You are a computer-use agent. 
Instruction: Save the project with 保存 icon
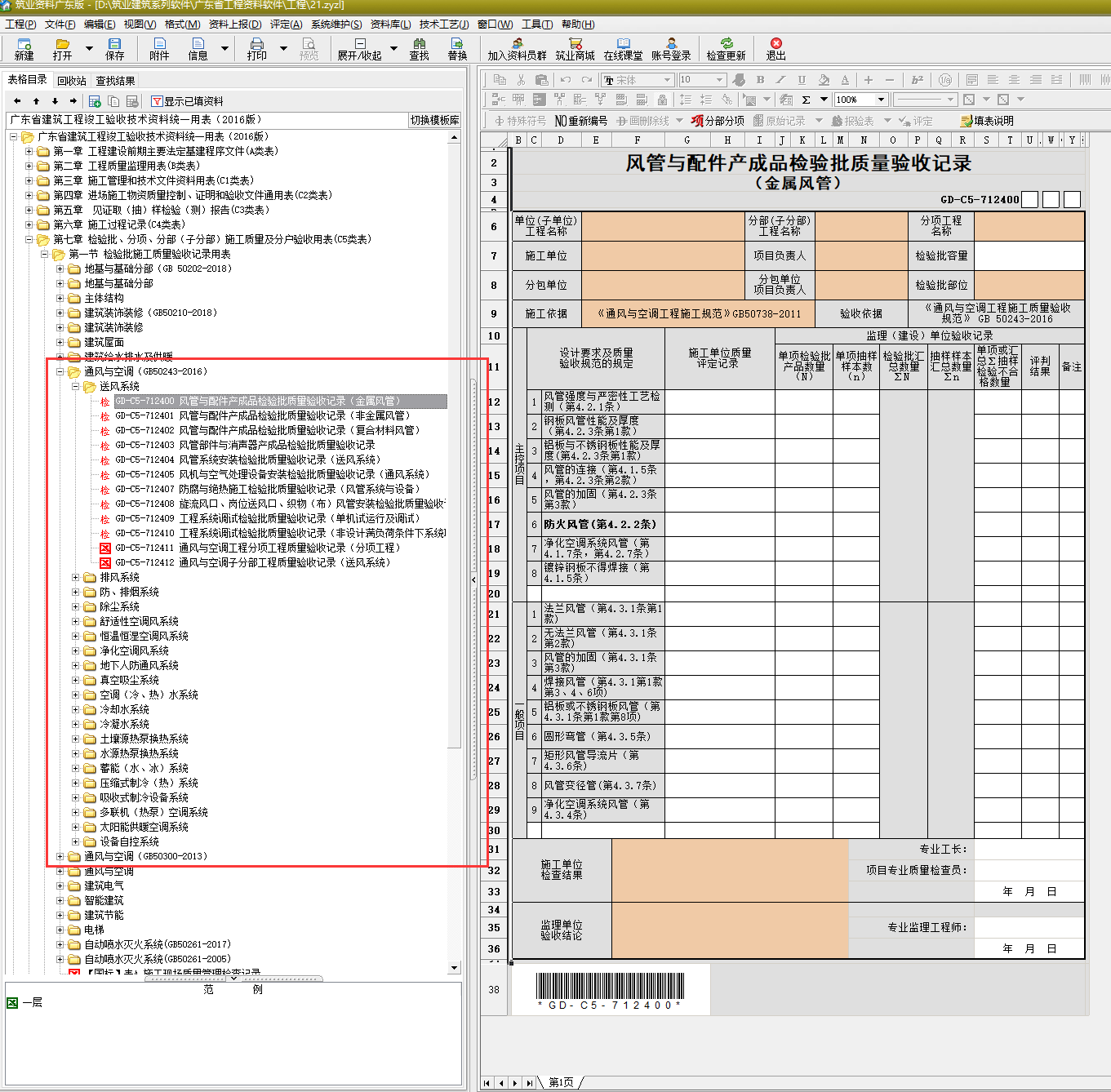click(115, 49)
